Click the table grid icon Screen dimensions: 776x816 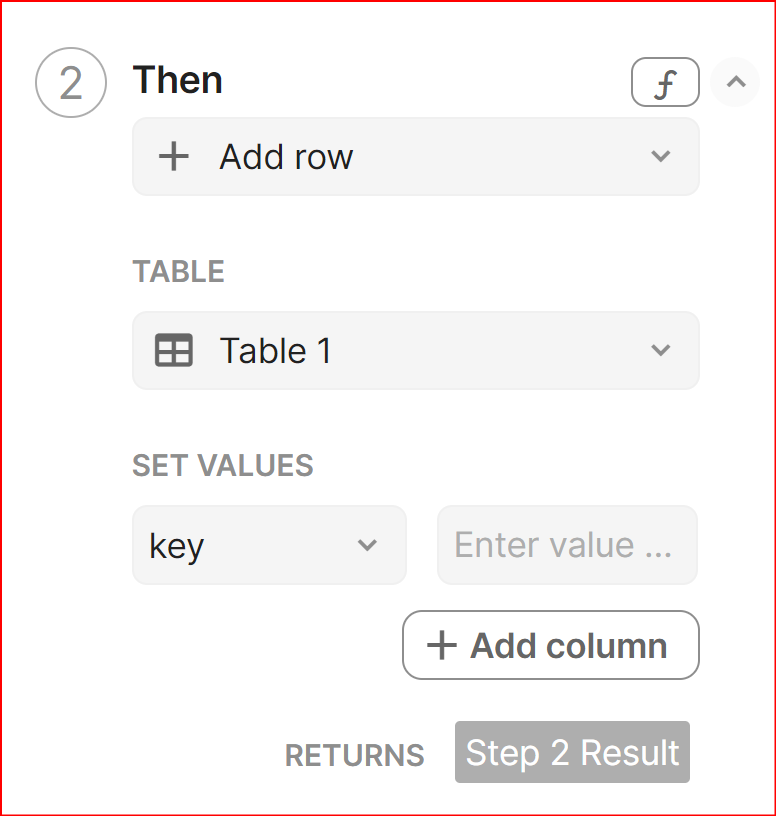point(174,351)
